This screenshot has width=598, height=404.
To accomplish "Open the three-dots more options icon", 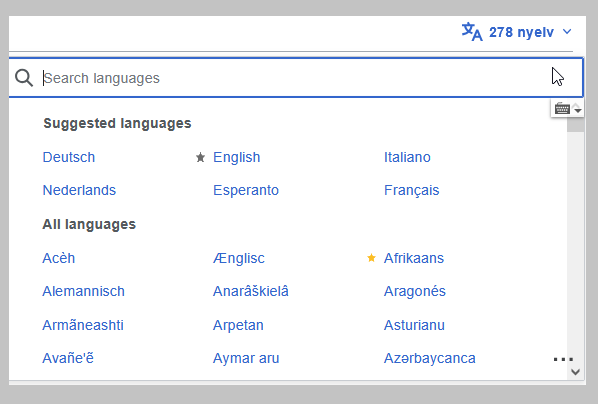I will (x=563, y=359).
